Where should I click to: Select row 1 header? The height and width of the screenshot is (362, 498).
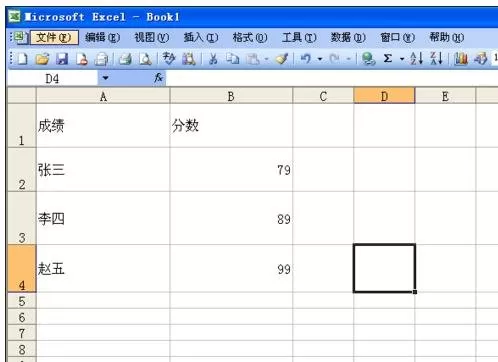click(x=22, y=126)
